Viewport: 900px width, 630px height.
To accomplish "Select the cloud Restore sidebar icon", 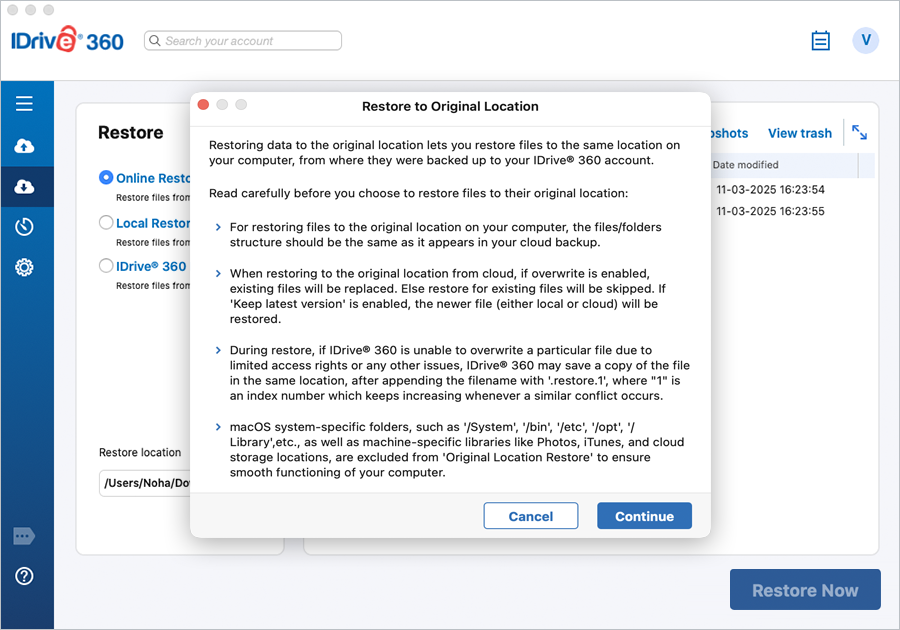I will tap(24, 186).
